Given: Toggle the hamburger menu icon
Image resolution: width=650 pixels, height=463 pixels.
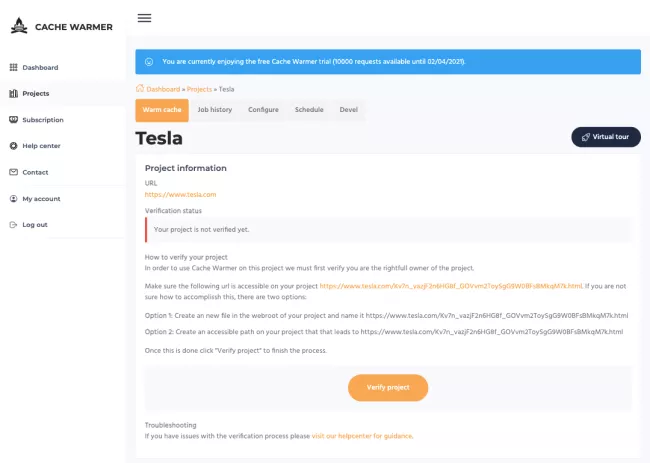Looking at the screenshot, I should 145,18.
